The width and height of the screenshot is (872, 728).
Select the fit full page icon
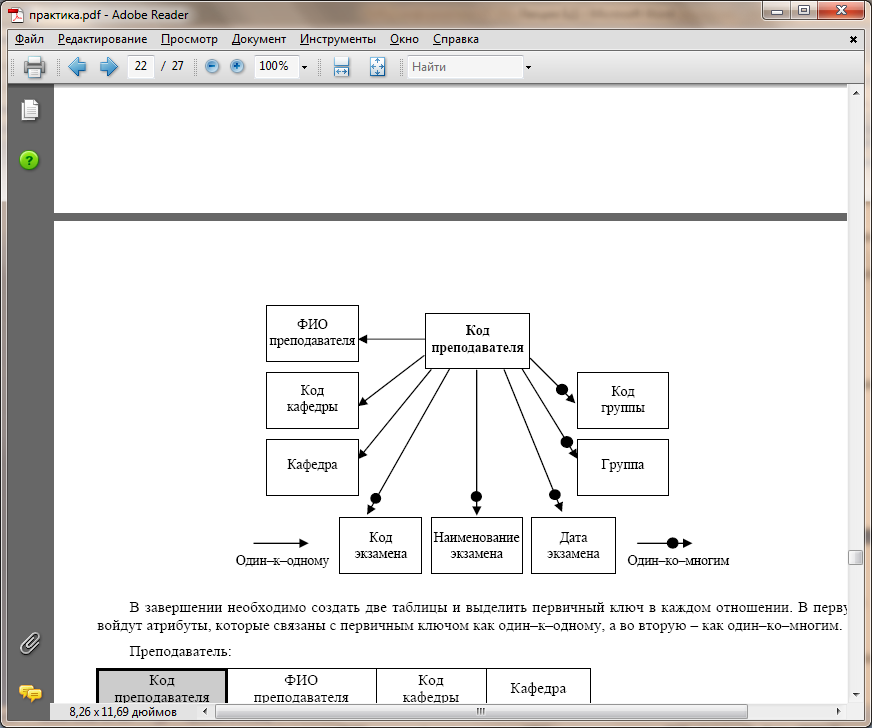pyautogui.click(x=378, y=67)
